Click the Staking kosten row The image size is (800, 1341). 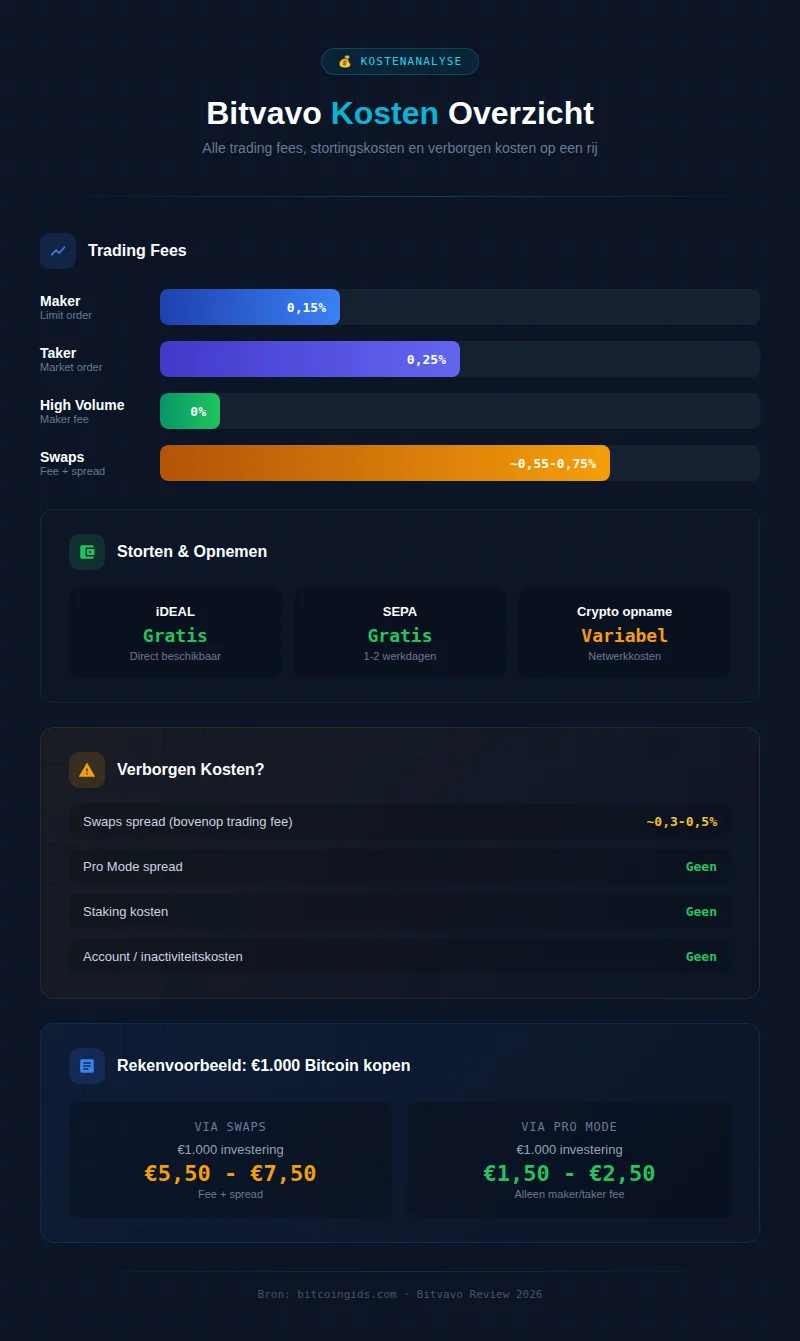click(x=400, y=912)
